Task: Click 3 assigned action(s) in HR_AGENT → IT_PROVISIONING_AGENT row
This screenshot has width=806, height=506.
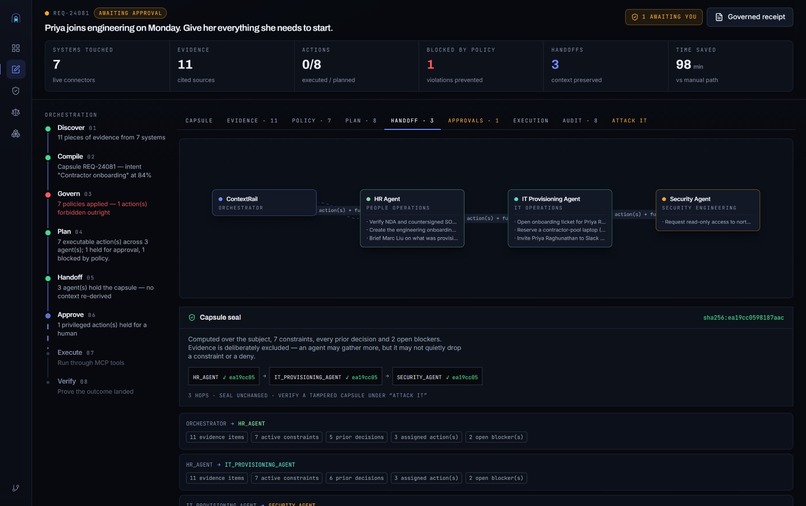Action: click(426, 478)
